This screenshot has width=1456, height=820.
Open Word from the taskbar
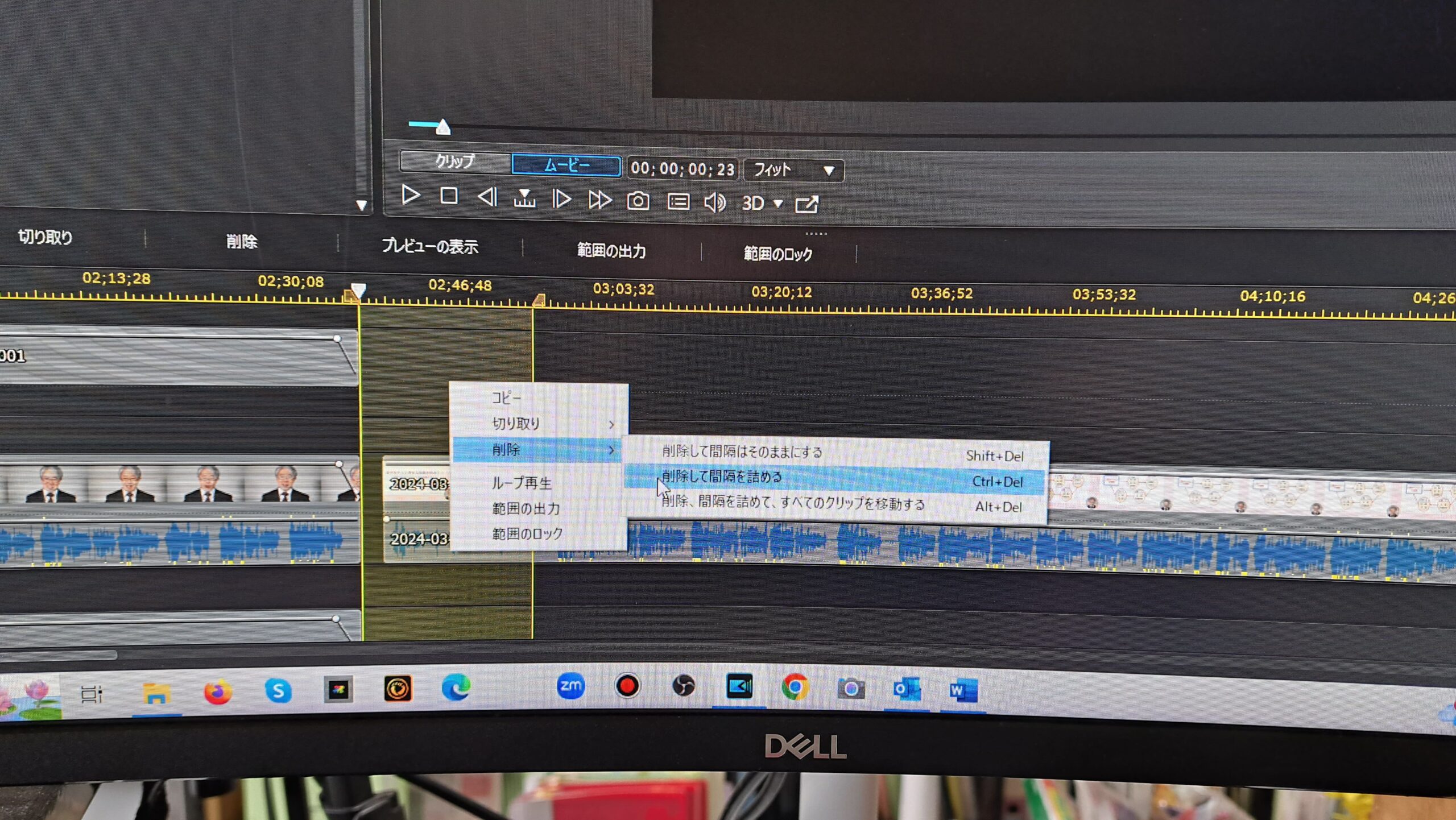(x=963, y=691)
